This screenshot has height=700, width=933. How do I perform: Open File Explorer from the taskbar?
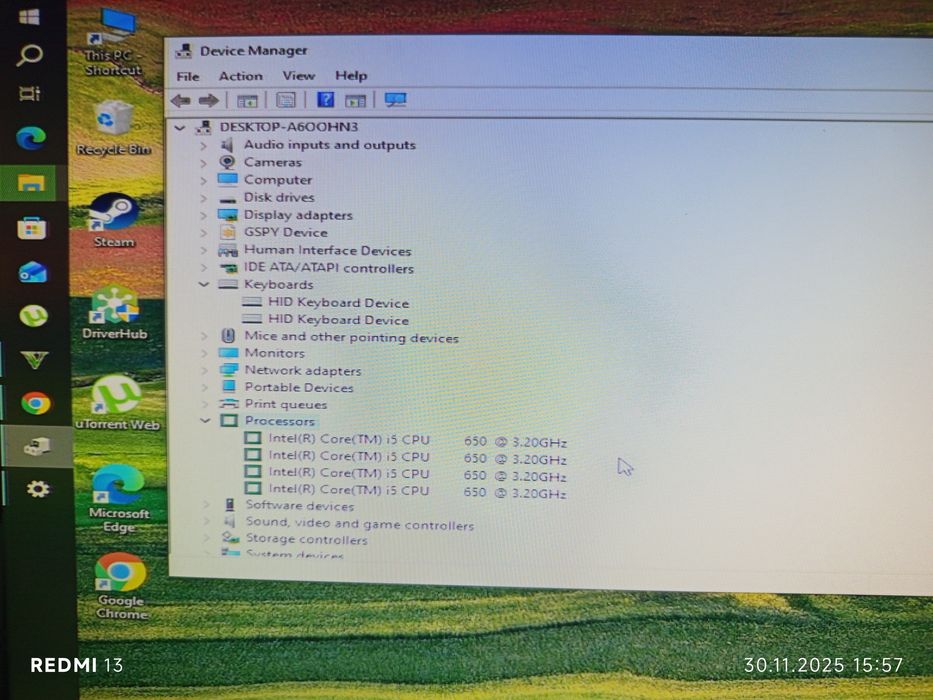pyautogui.click(x=32, y=183)
